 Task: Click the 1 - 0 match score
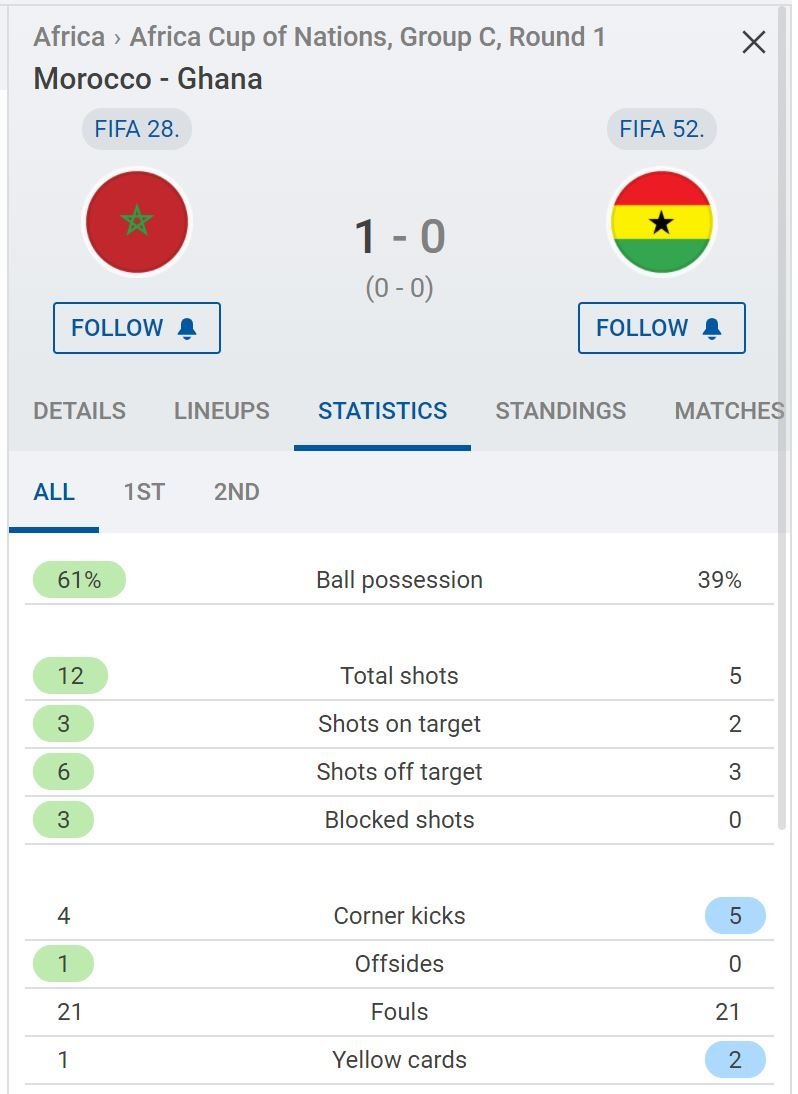pyautogui.click(x=400, y=237)
